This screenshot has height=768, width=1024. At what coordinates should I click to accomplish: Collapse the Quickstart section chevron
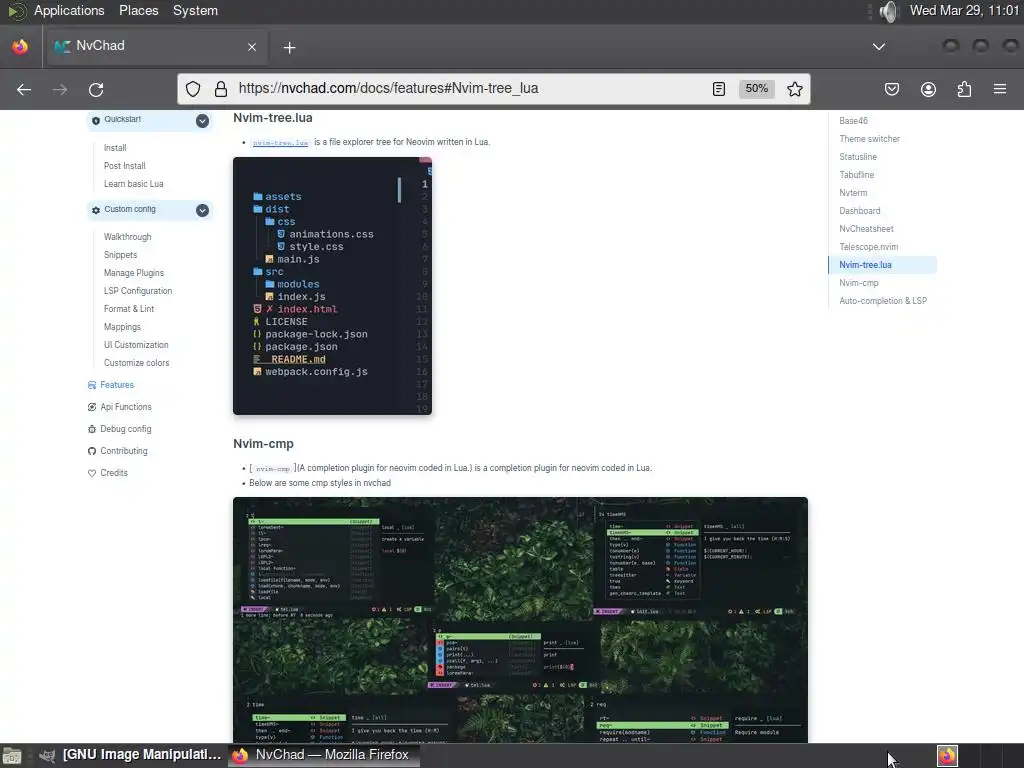point(202,121)
